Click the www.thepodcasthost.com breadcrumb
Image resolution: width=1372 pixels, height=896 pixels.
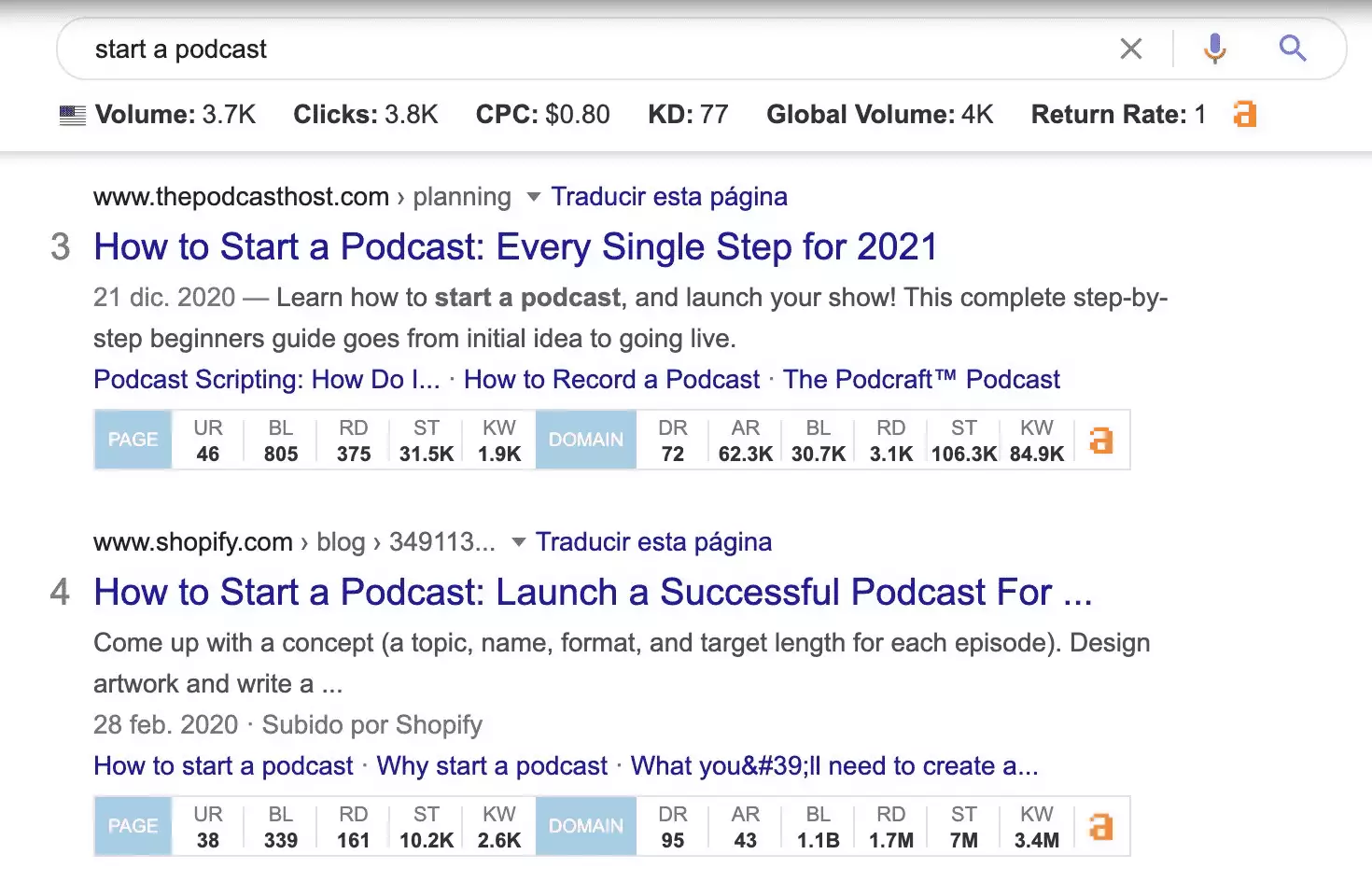click(240, 196)
